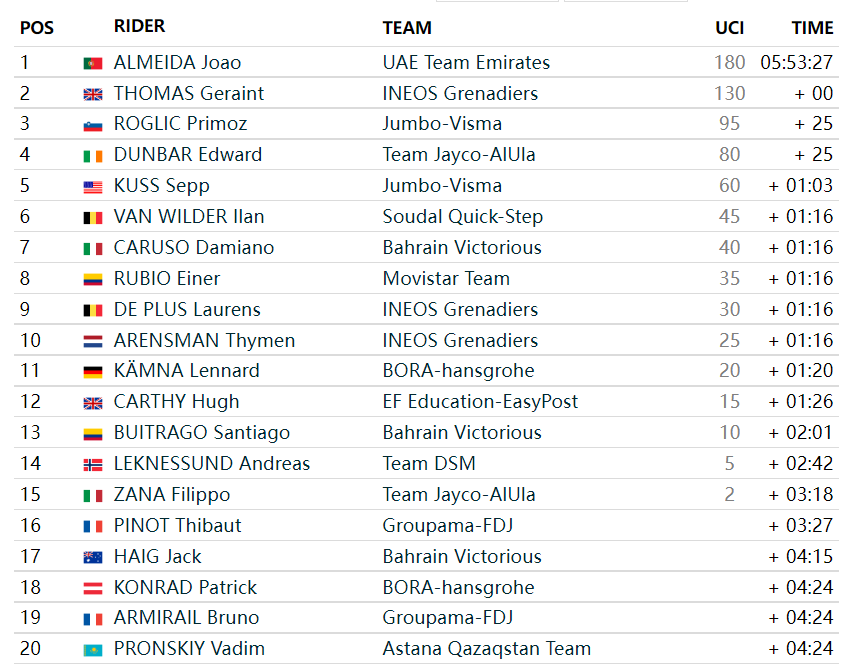Viewport: 851px width, 665px height.
Task: Open the Astana Qazaqstan Team link
Action: pos(486,649)
